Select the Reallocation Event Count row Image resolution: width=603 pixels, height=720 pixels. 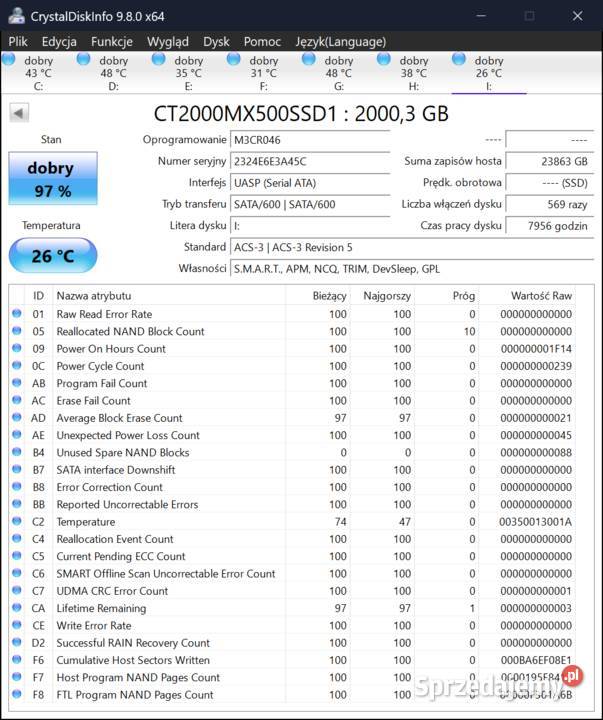pos(293,539)
